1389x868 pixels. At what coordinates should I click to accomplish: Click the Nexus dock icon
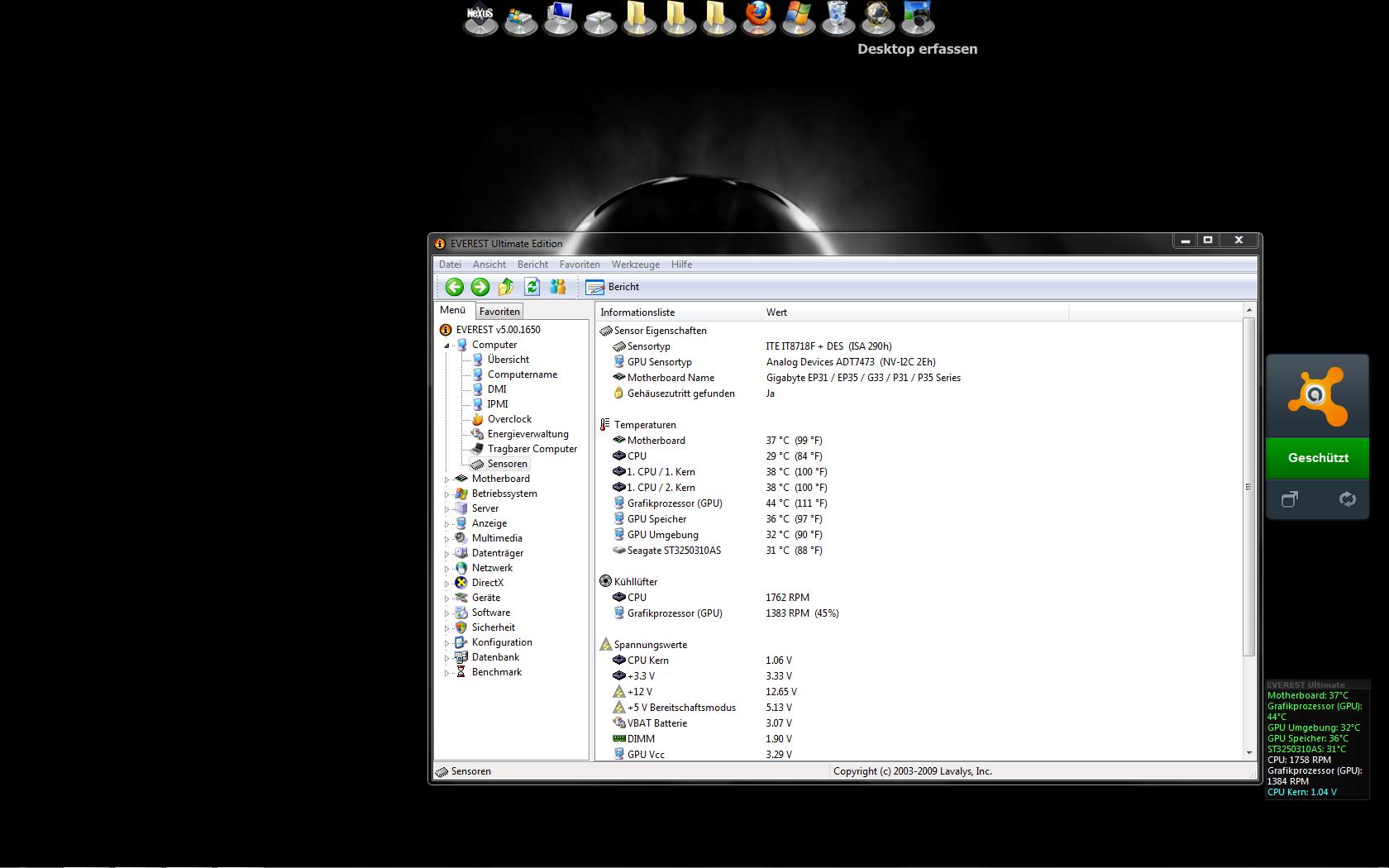(x=480, y=18)
